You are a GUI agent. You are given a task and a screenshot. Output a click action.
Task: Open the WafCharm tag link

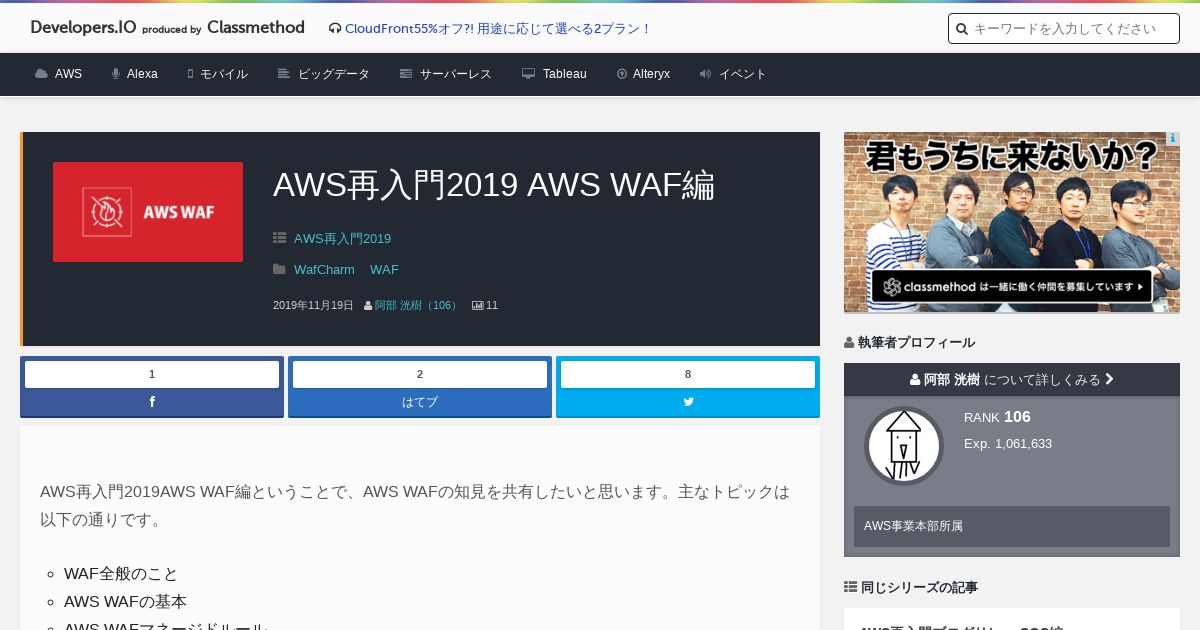(x=324, y=269)
